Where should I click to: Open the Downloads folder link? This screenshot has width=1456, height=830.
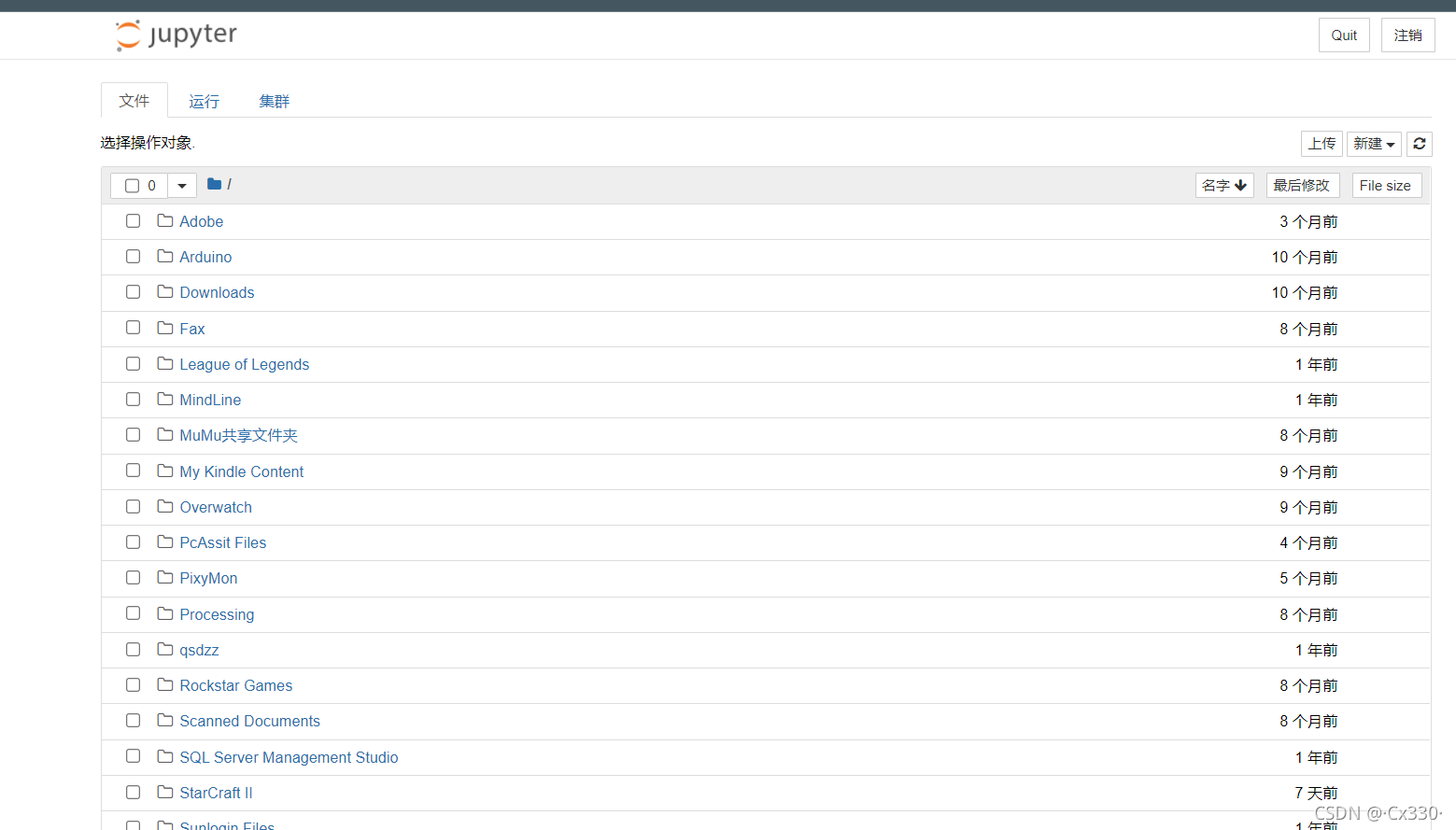(x=217, y=292)
